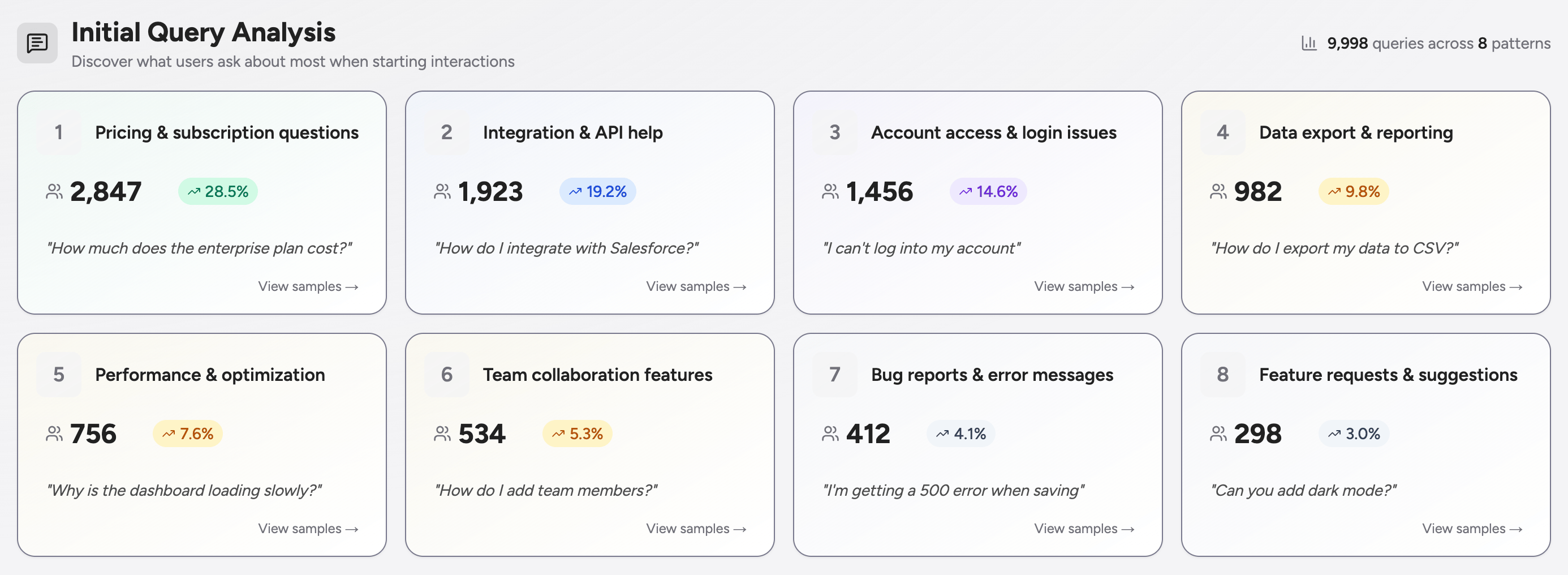Screen dimensions: 1568x575
Task: Click the 3.0% trend badge
Action: coord(1354,434)
